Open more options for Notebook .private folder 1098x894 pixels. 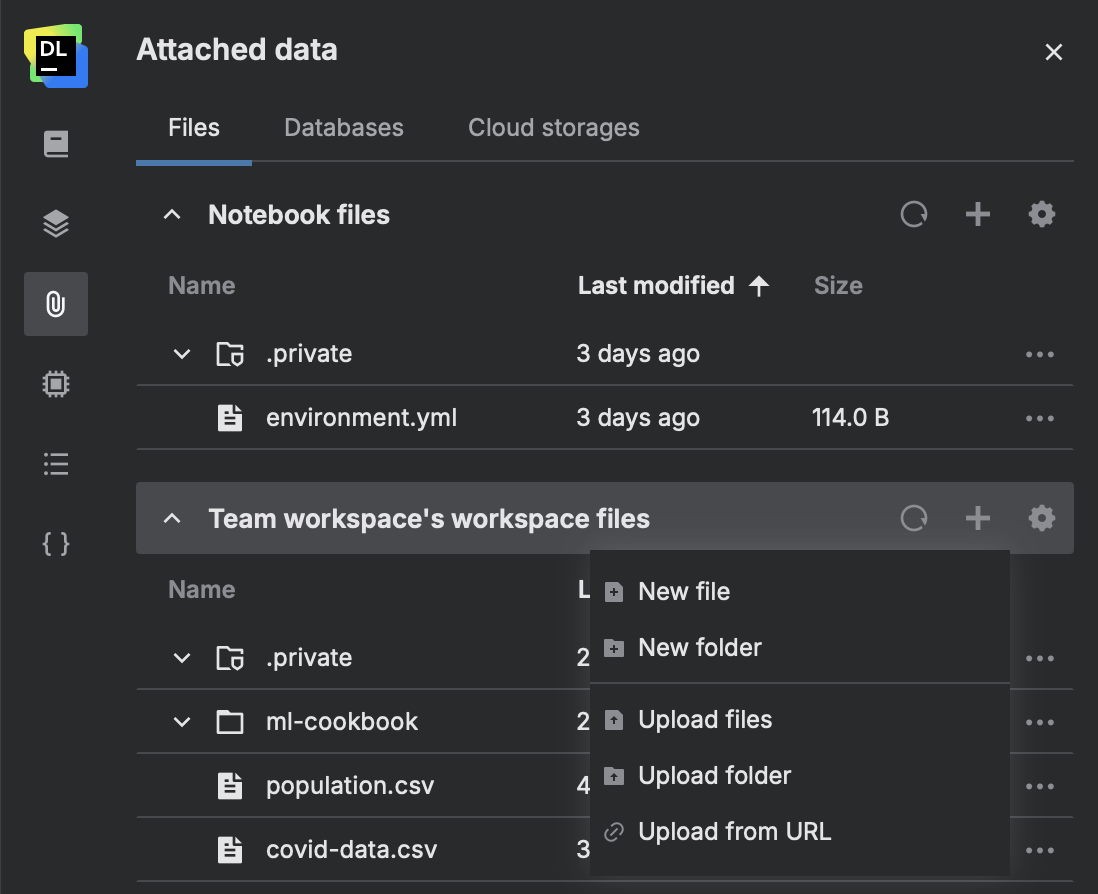1040,354
